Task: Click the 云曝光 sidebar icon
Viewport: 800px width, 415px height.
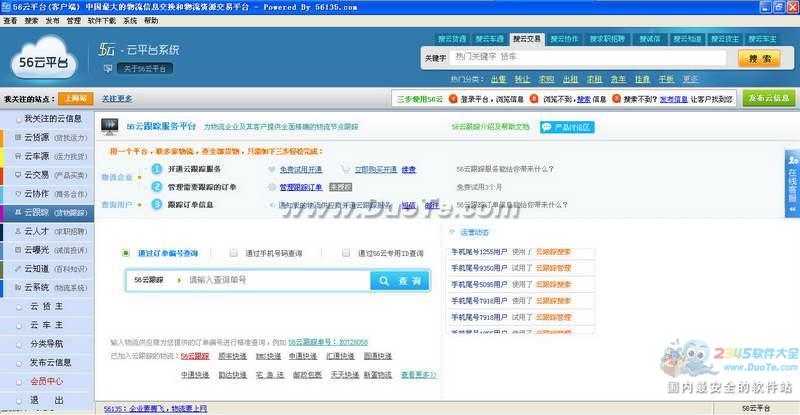Action: [18, 250]
